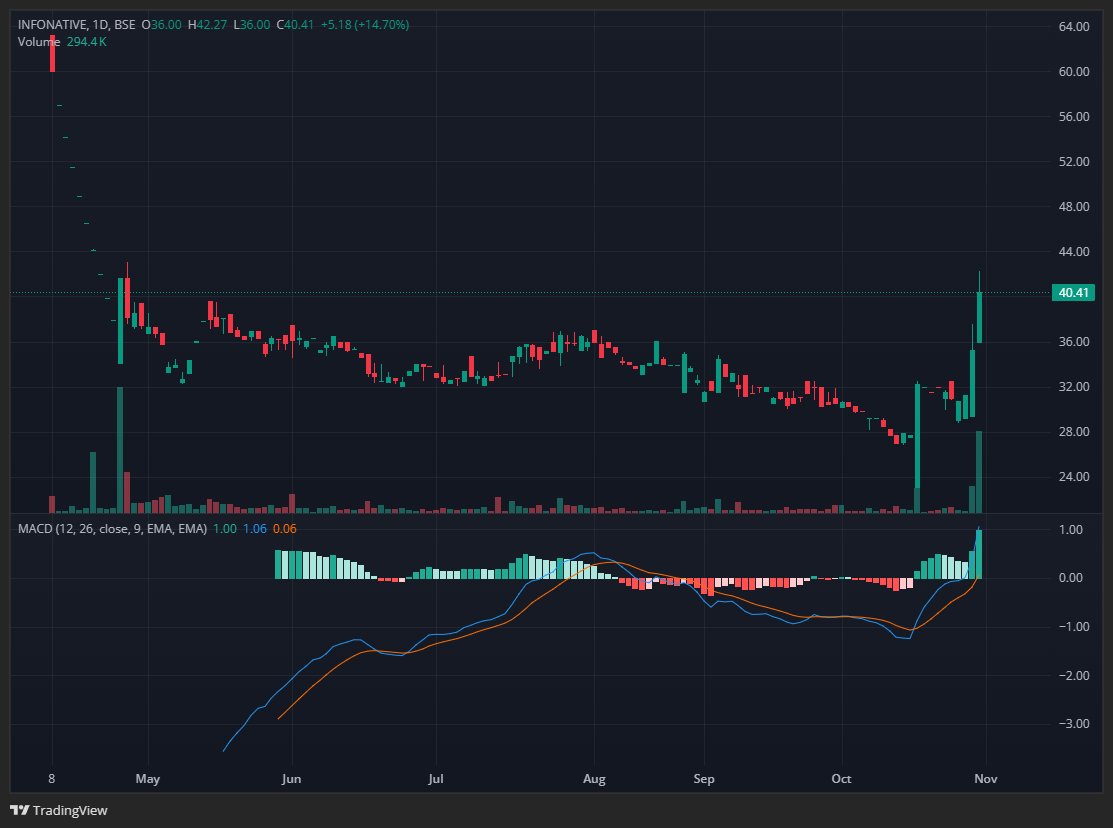Click the 56.00 price axis label
Image resolution: width=1113 pixels, height=828 pixels.
point(1073,116)
